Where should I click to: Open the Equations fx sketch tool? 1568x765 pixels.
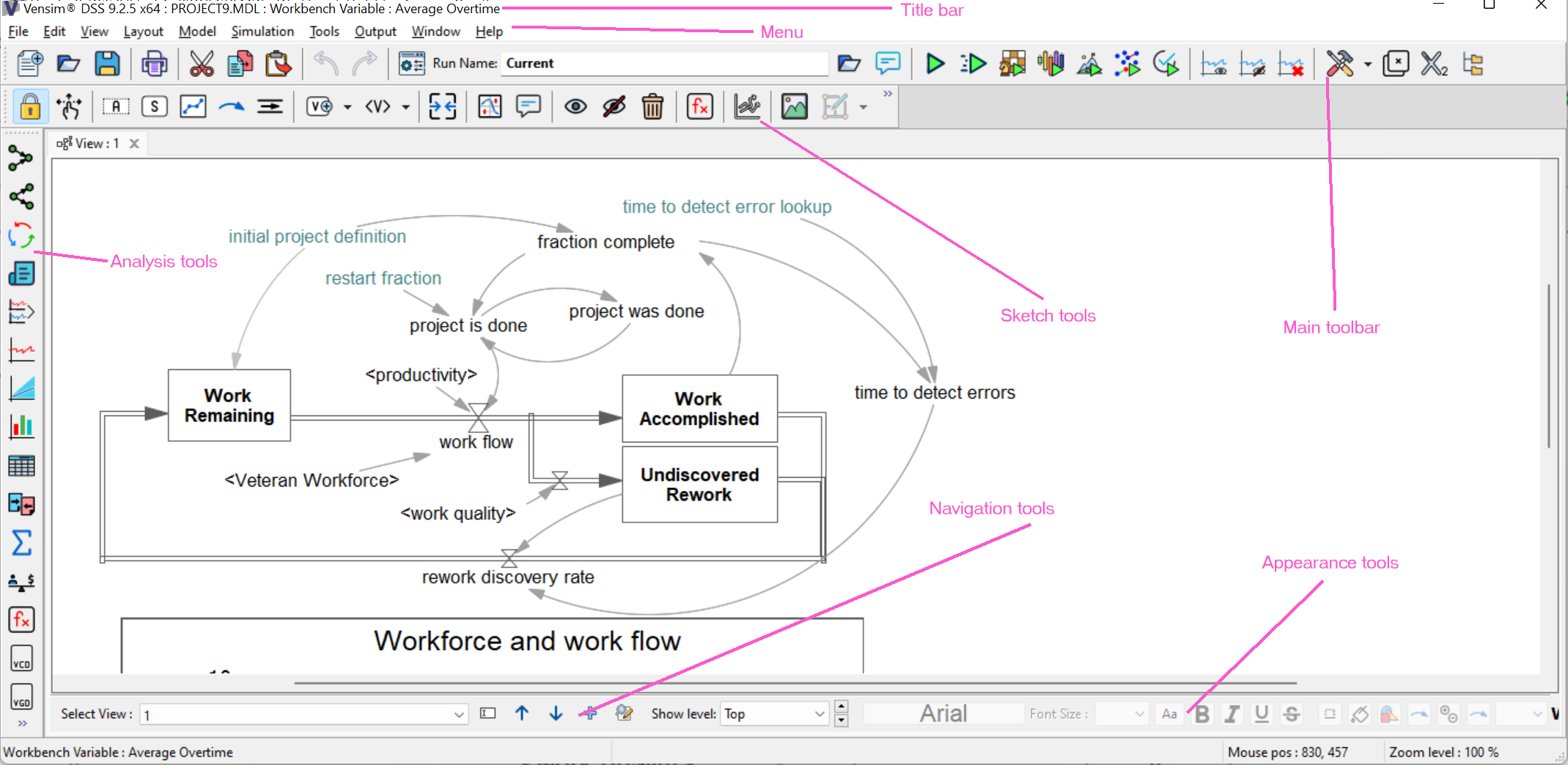click(x=699, y=107)
